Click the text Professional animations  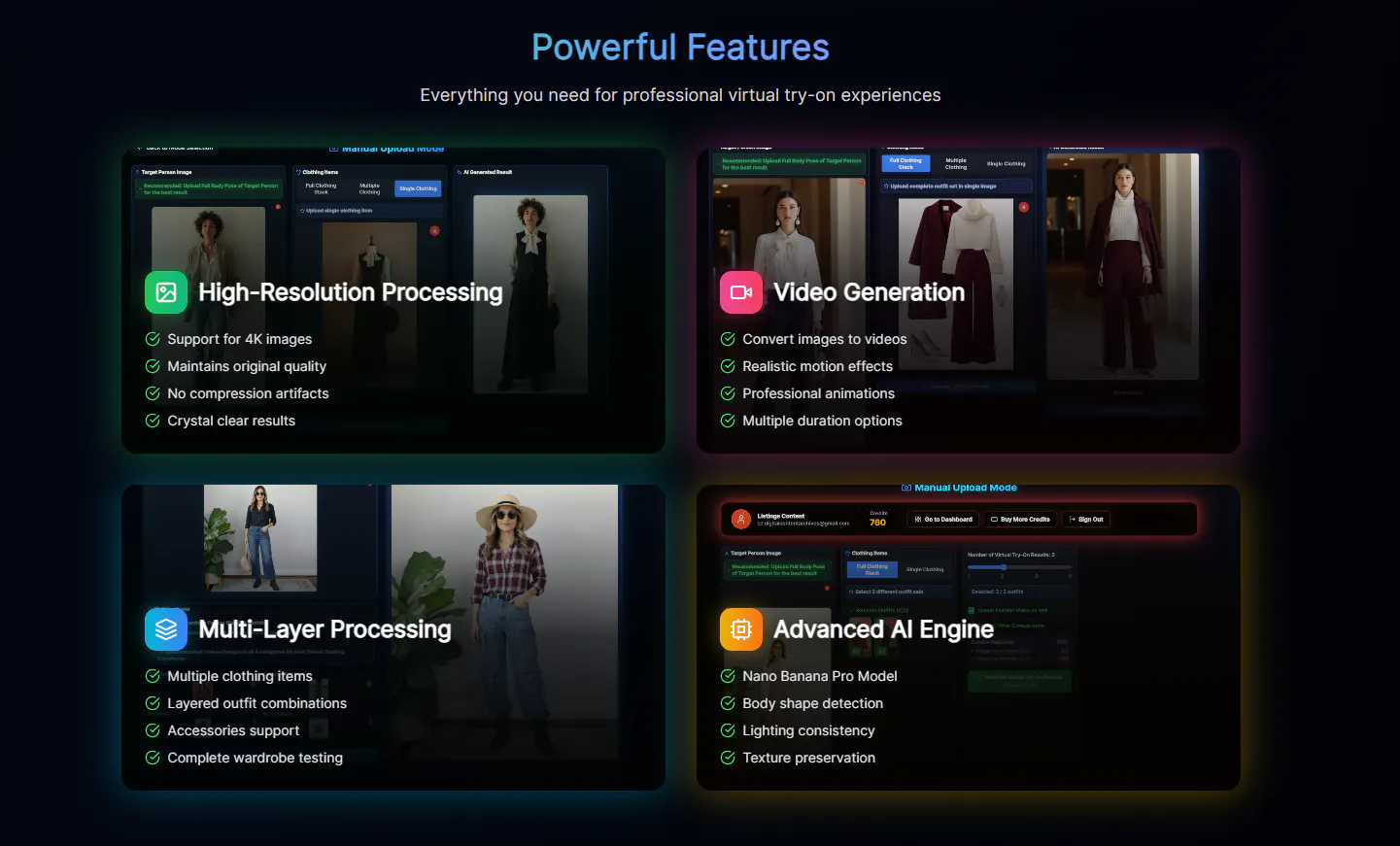tap(819, 393)
